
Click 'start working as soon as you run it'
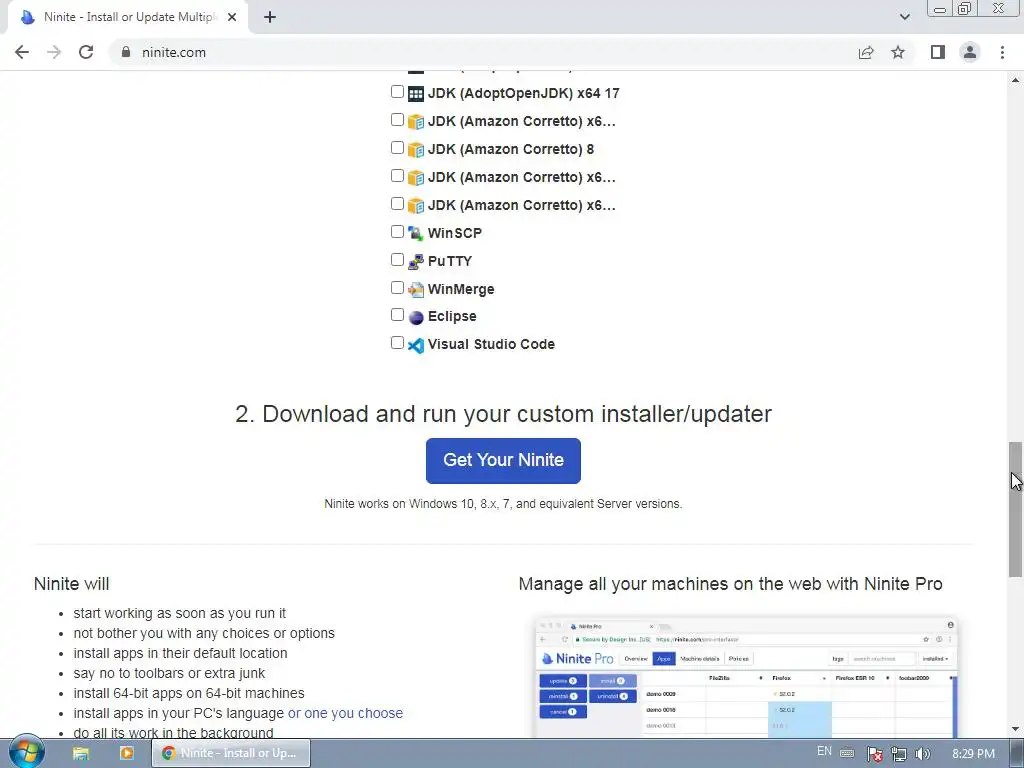point(180,613)
